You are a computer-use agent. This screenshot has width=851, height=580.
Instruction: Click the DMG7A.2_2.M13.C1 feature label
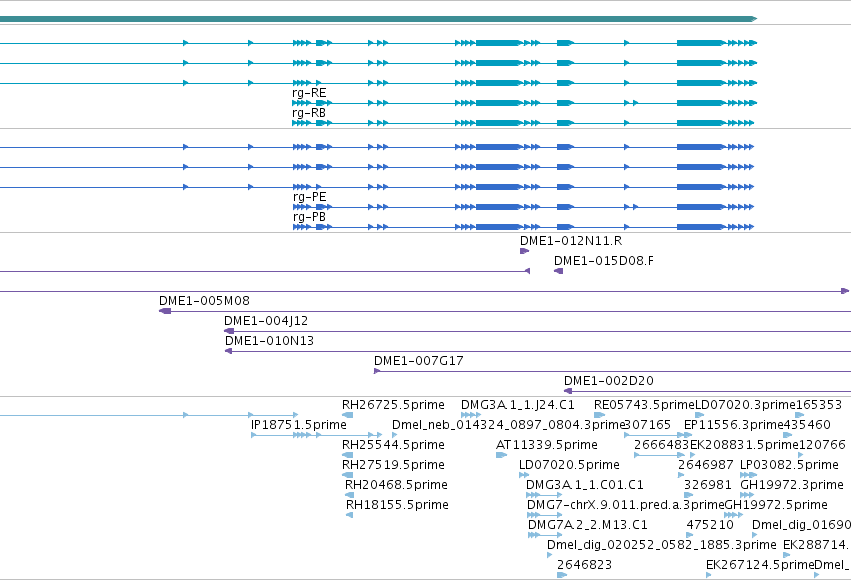tap(587, 525)
